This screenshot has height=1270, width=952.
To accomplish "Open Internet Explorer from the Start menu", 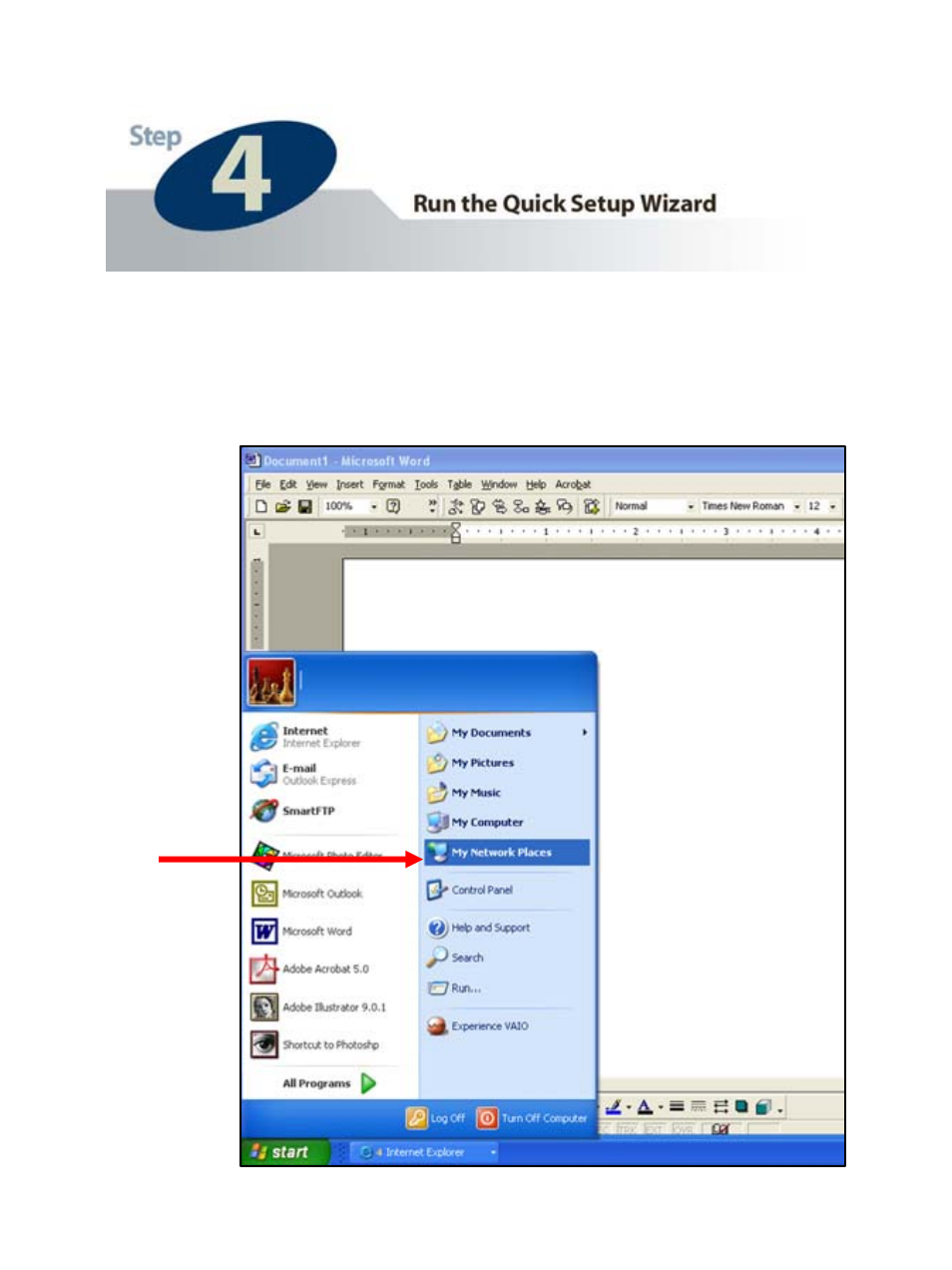I will [x=305, y=737].
